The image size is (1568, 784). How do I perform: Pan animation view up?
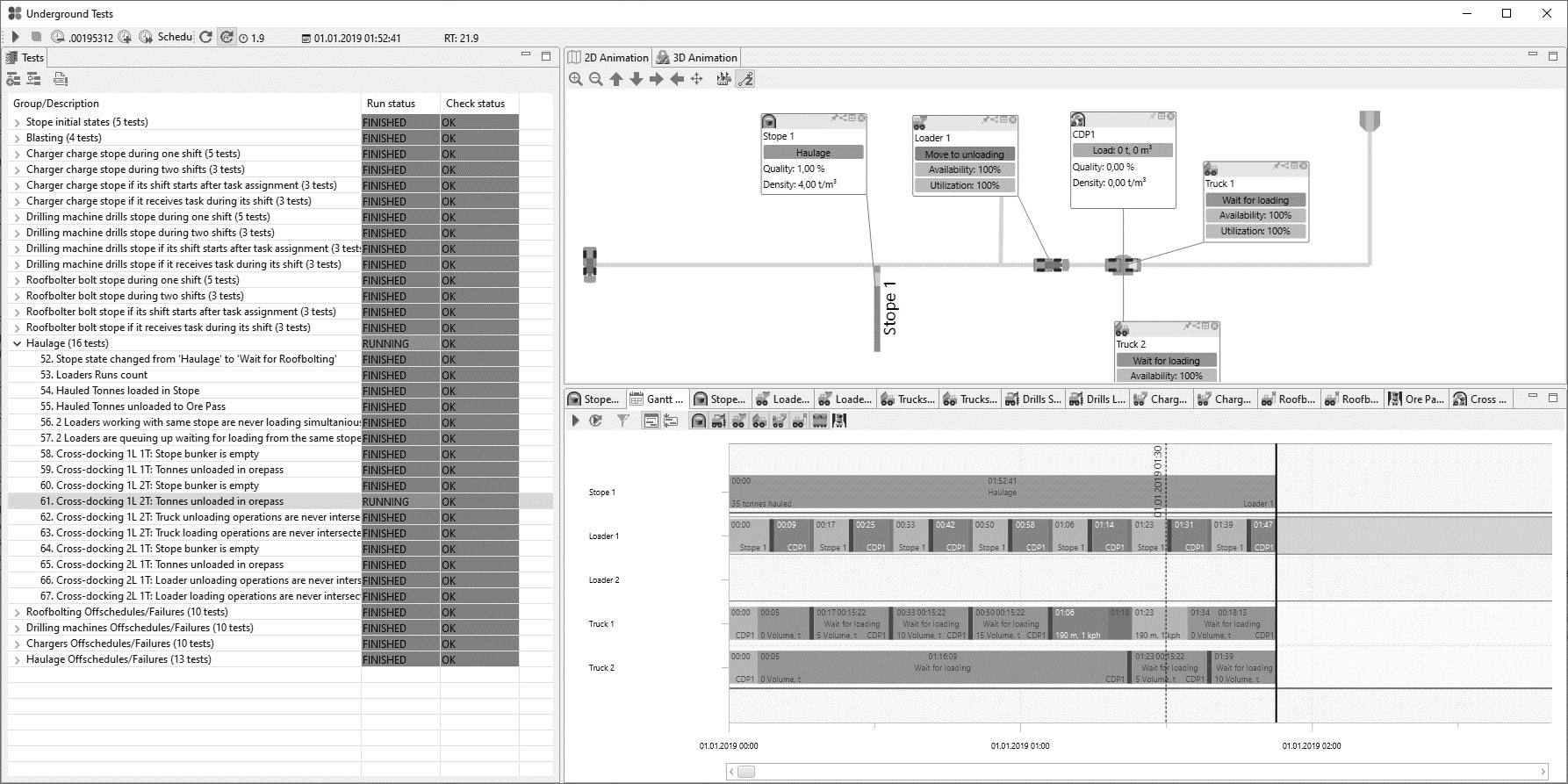[616, 79]
